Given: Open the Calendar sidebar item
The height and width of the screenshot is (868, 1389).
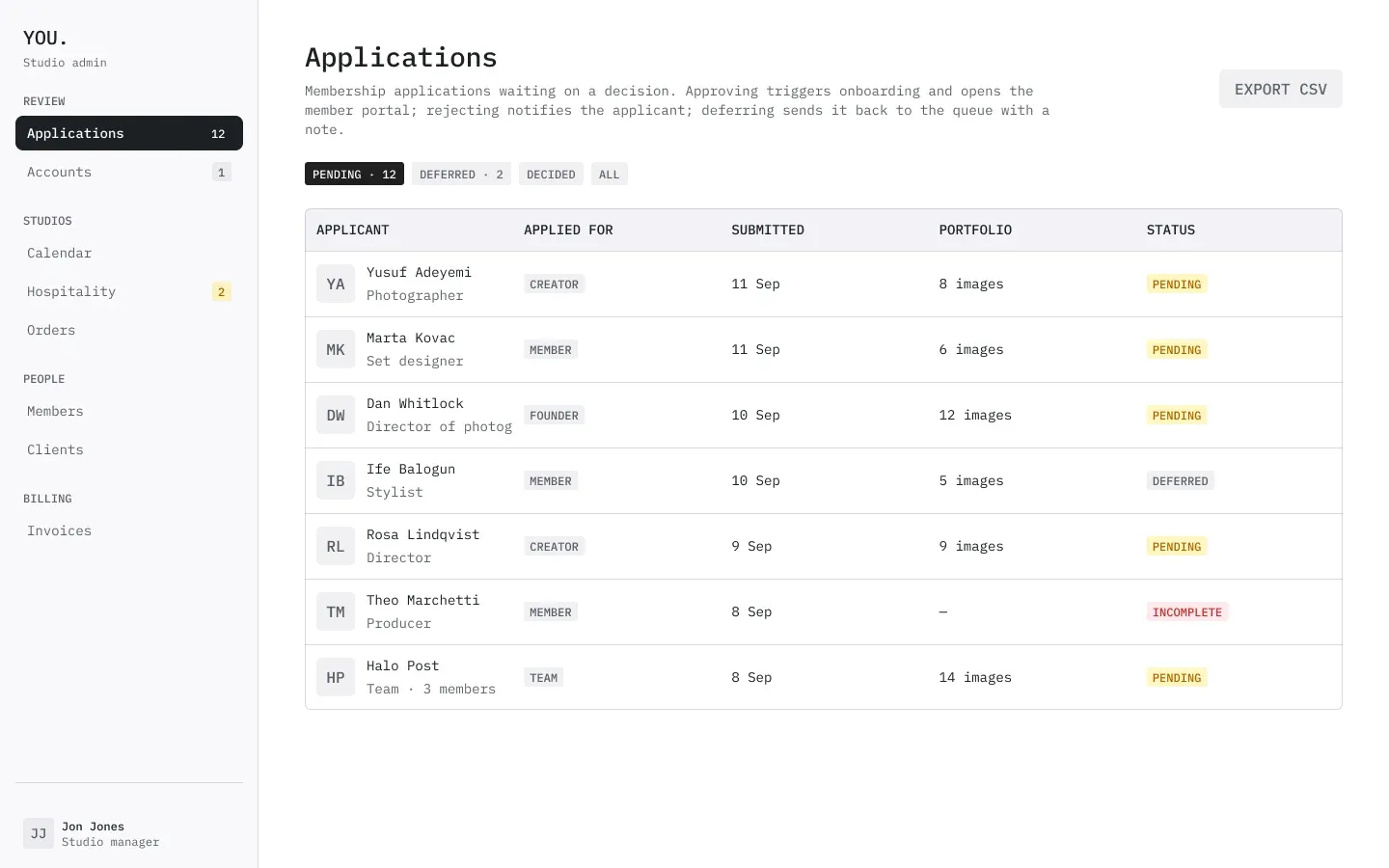Looking at the screenshot, I should (x=129, y=253).
